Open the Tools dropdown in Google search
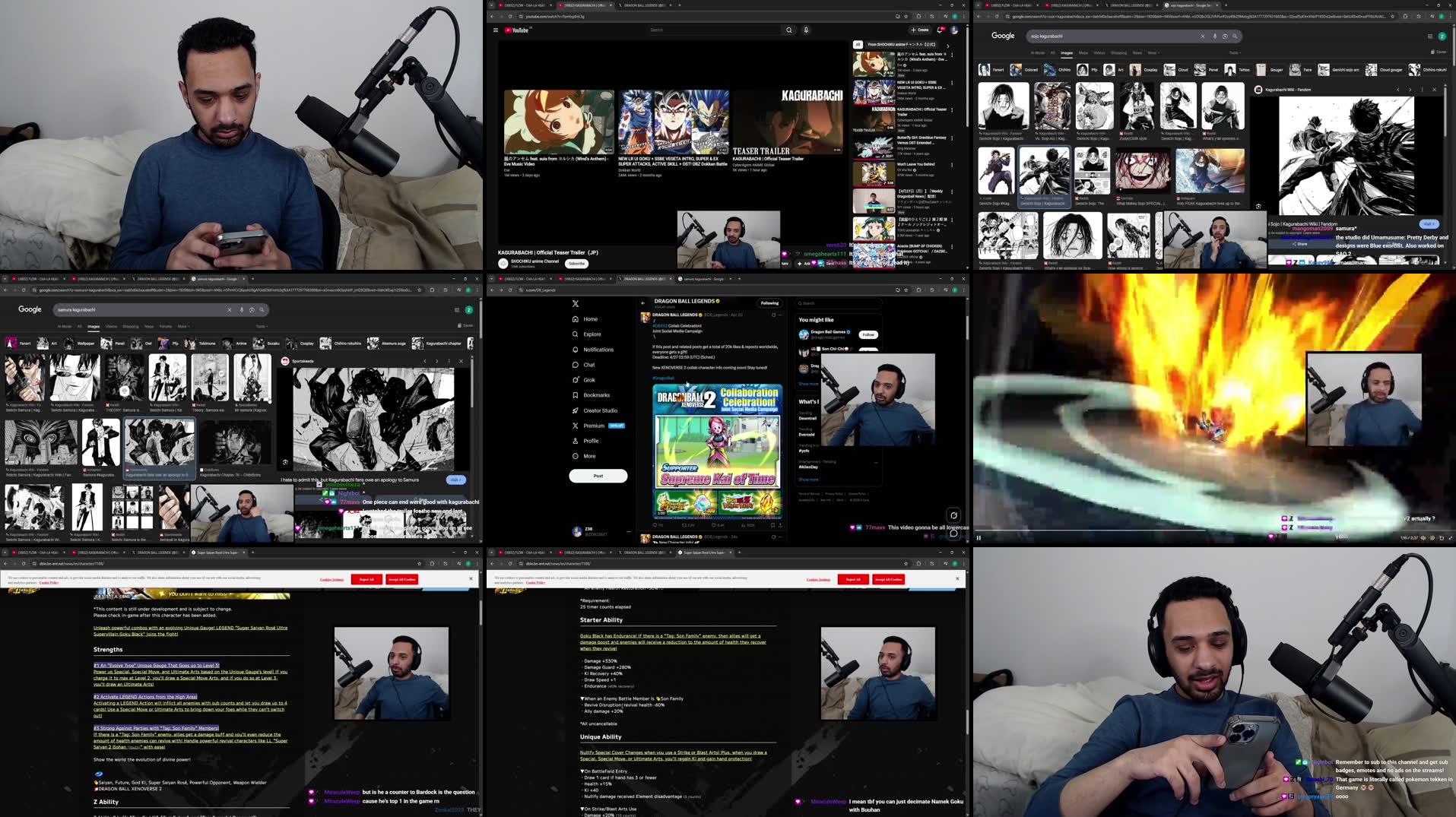This screenshot has width=1456, height=817. click(x=1233, y=52)
